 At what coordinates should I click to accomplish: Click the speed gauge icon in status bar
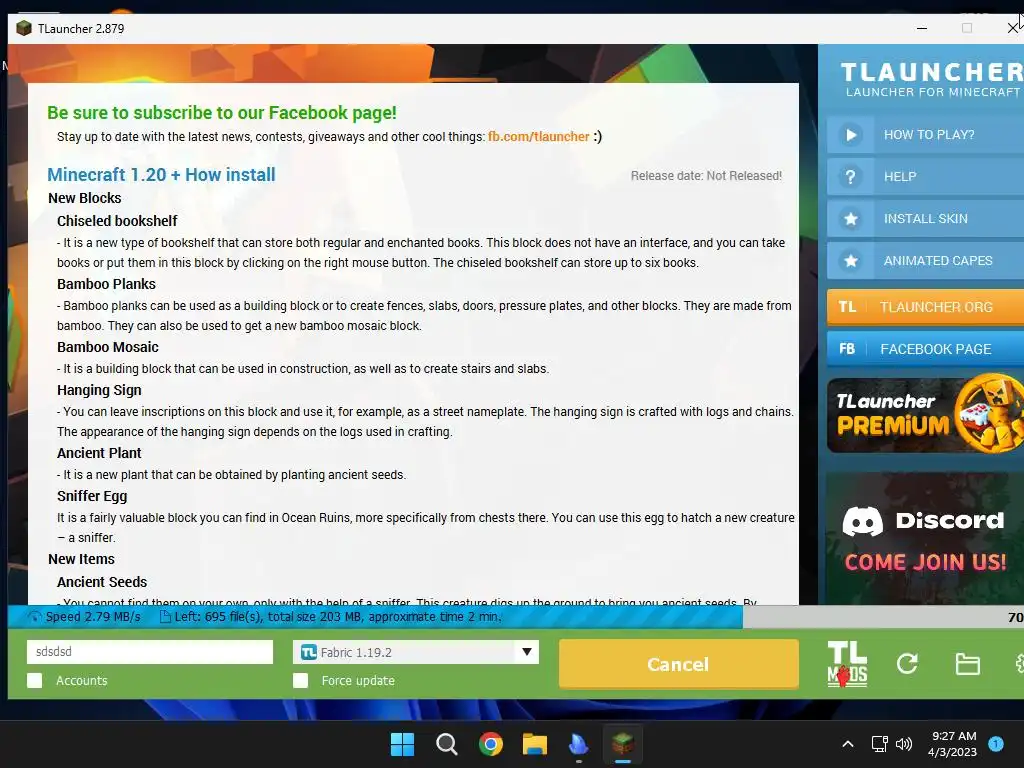(x=35, y=616)
